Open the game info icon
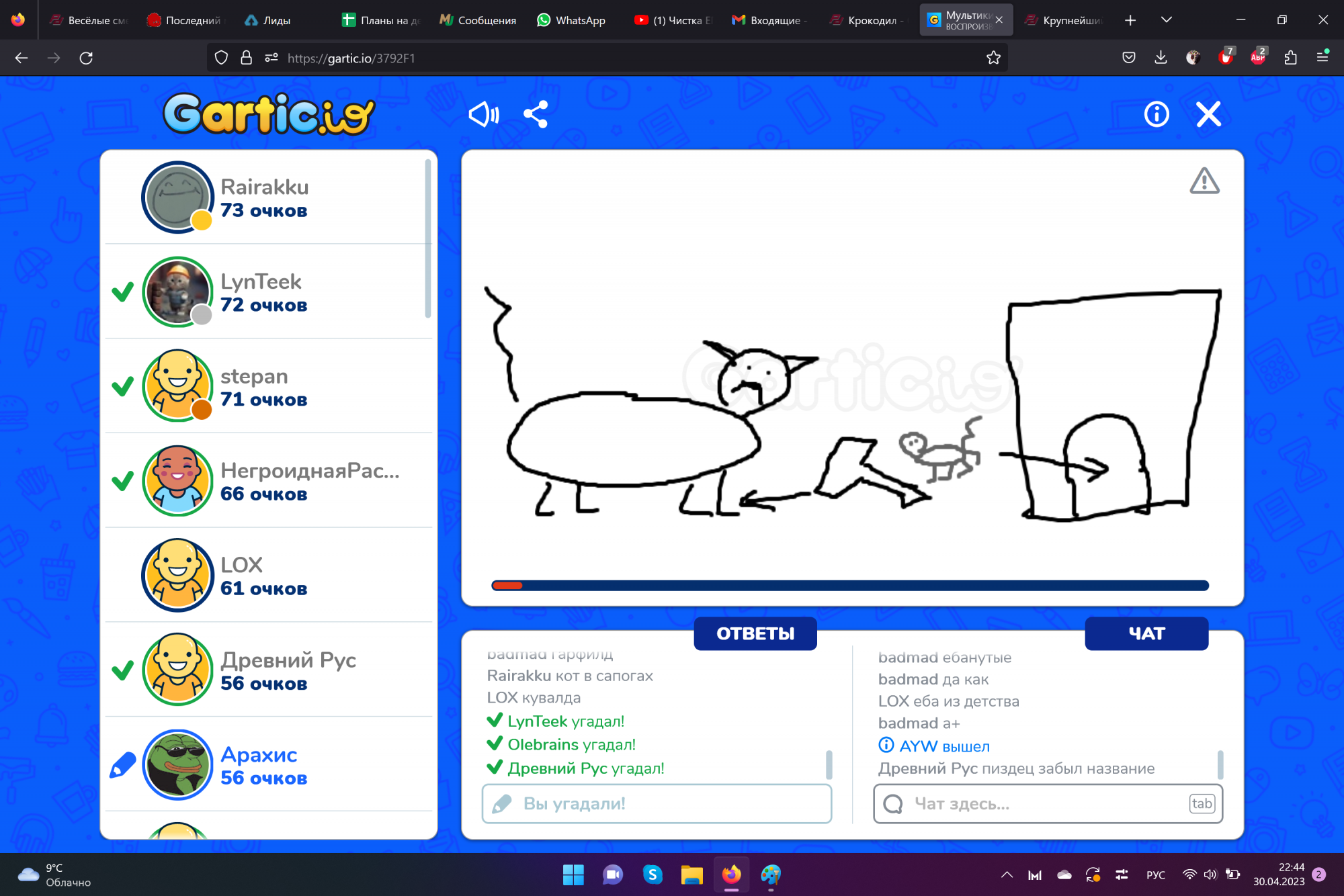The image size is (1344, 896). click(x=1157, y=114)
